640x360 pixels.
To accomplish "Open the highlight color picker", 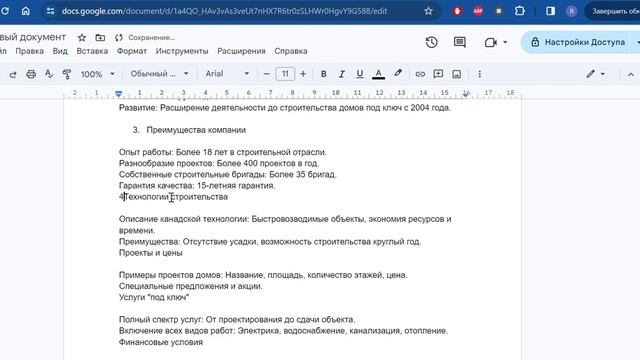I will click(398, 74).
